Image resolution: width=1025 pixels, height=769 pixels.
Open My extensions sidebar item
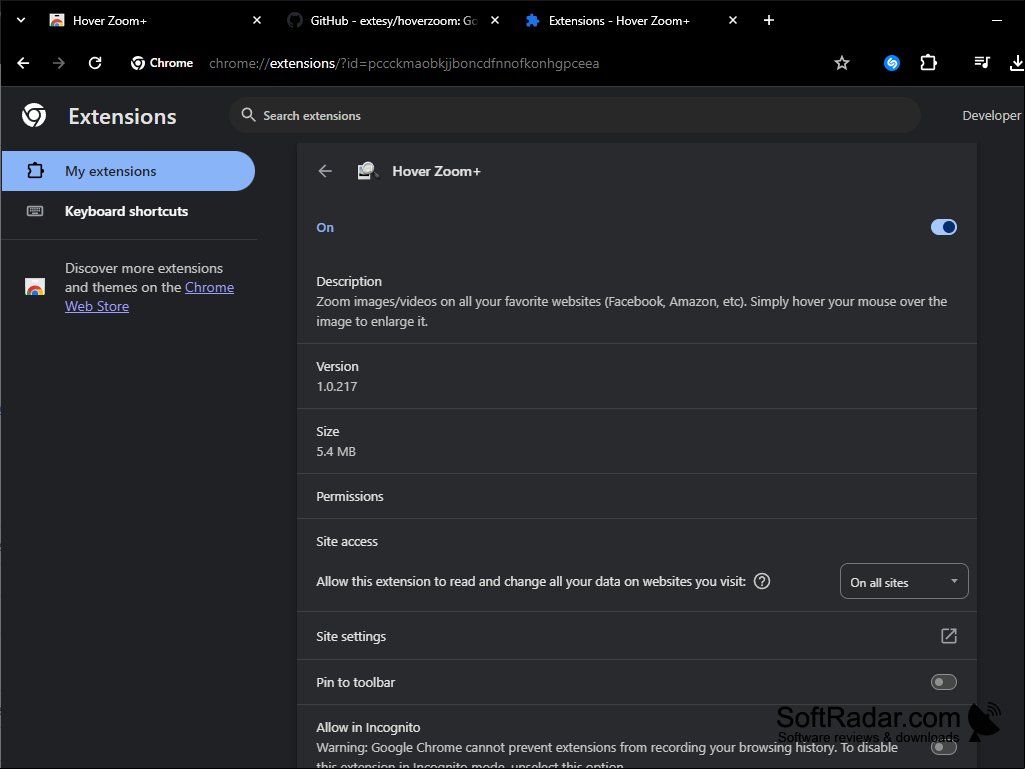click(128, 171)
